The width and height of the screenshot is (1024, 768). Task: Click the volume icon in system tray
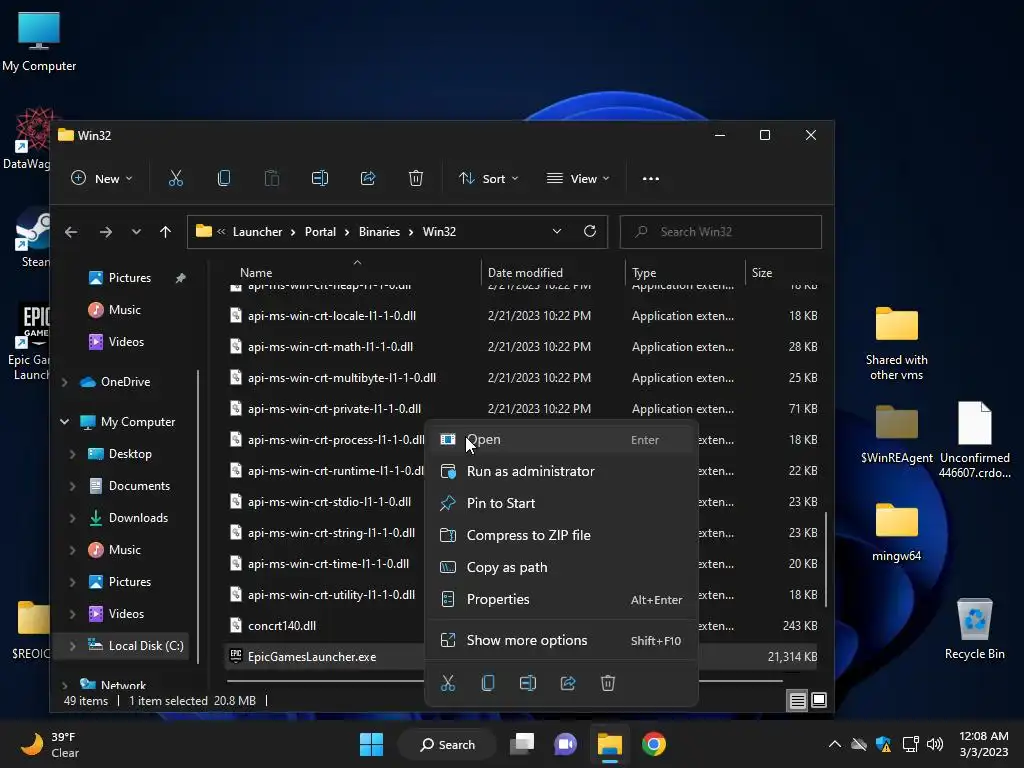point(935,744)
